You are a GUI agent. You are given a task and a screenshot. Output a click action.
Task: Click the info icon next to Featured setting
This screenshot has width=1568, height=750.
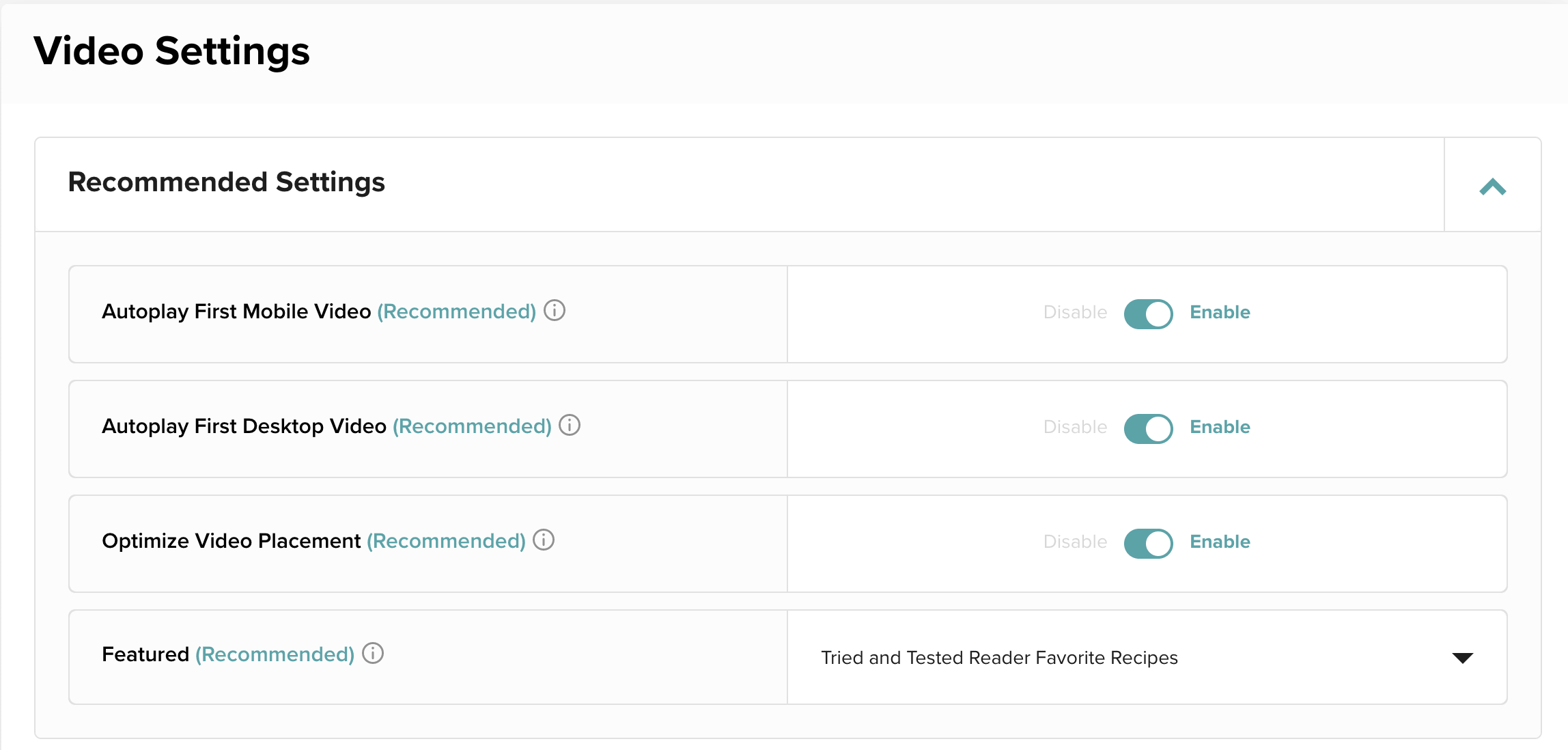click(x=372, y=654)
